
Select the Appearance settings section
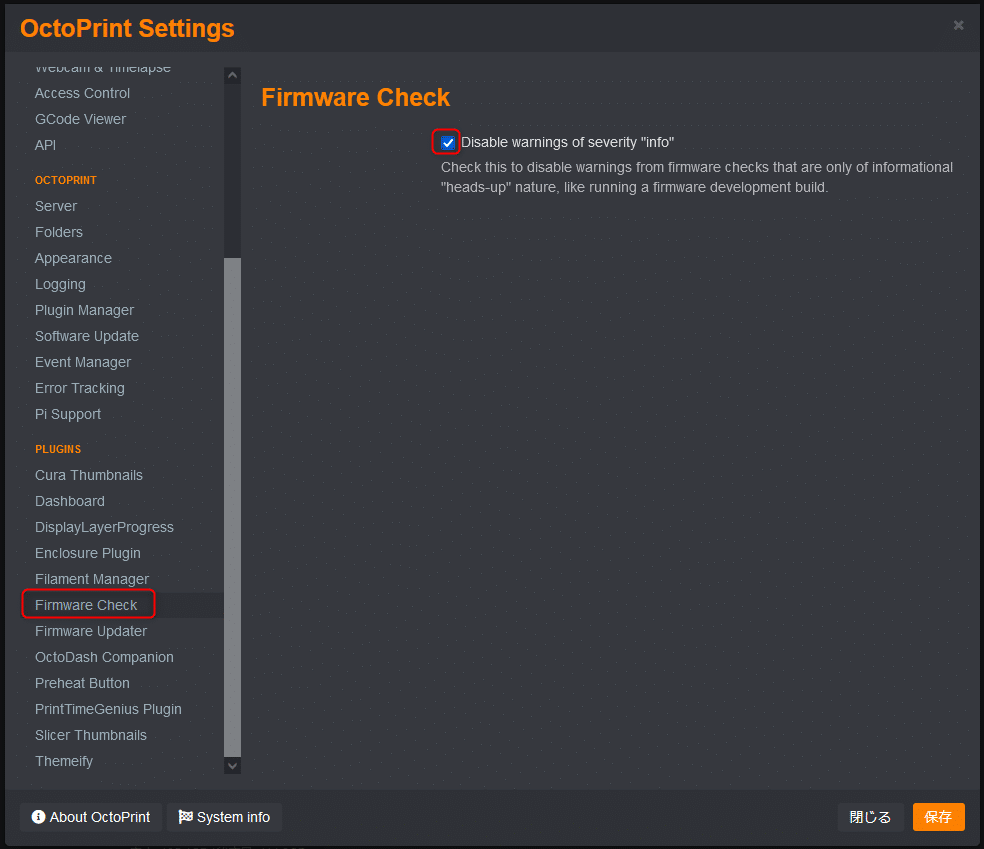[x=73, y=259]
